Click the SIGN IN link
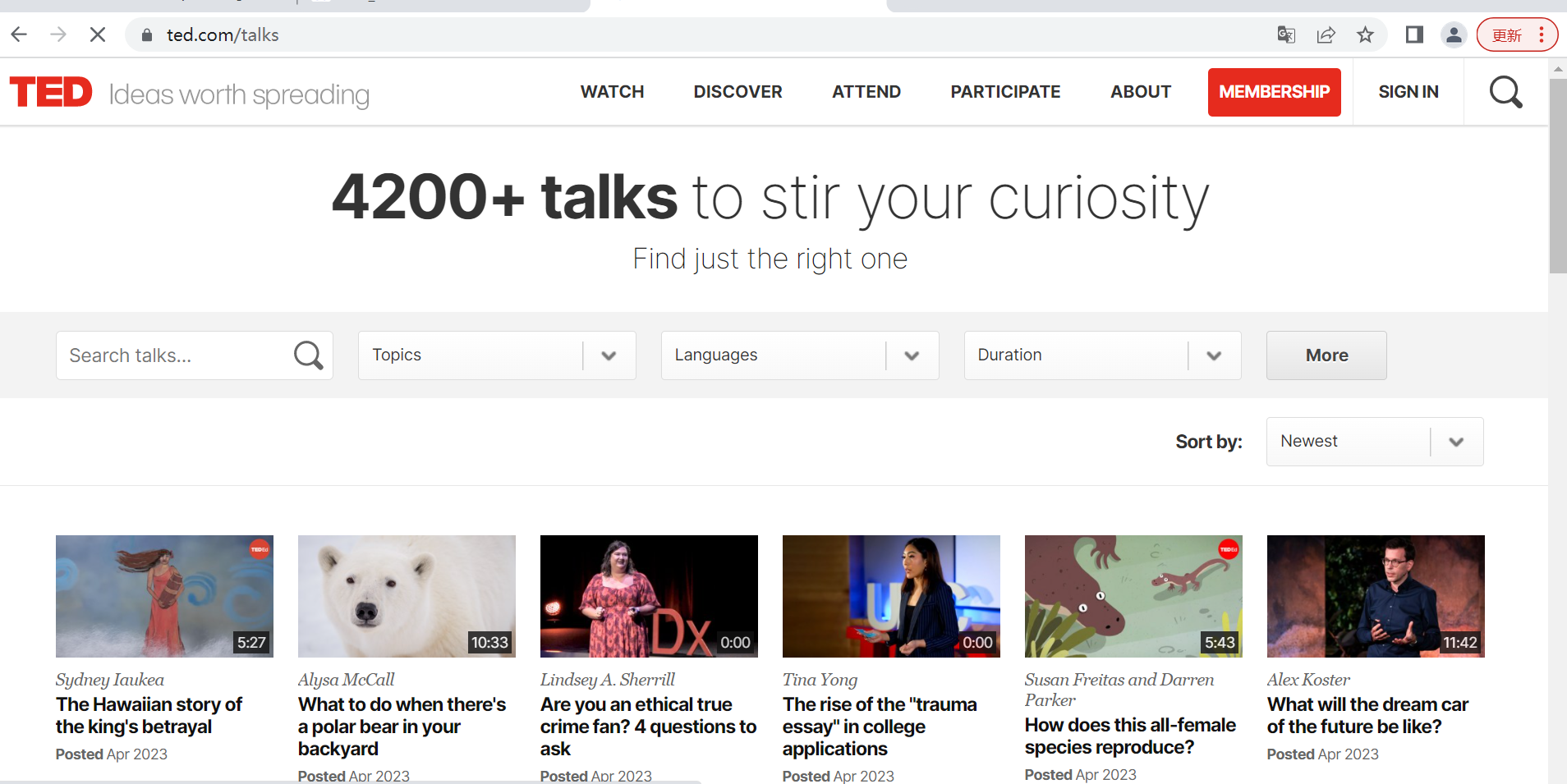 (1408, 92)
